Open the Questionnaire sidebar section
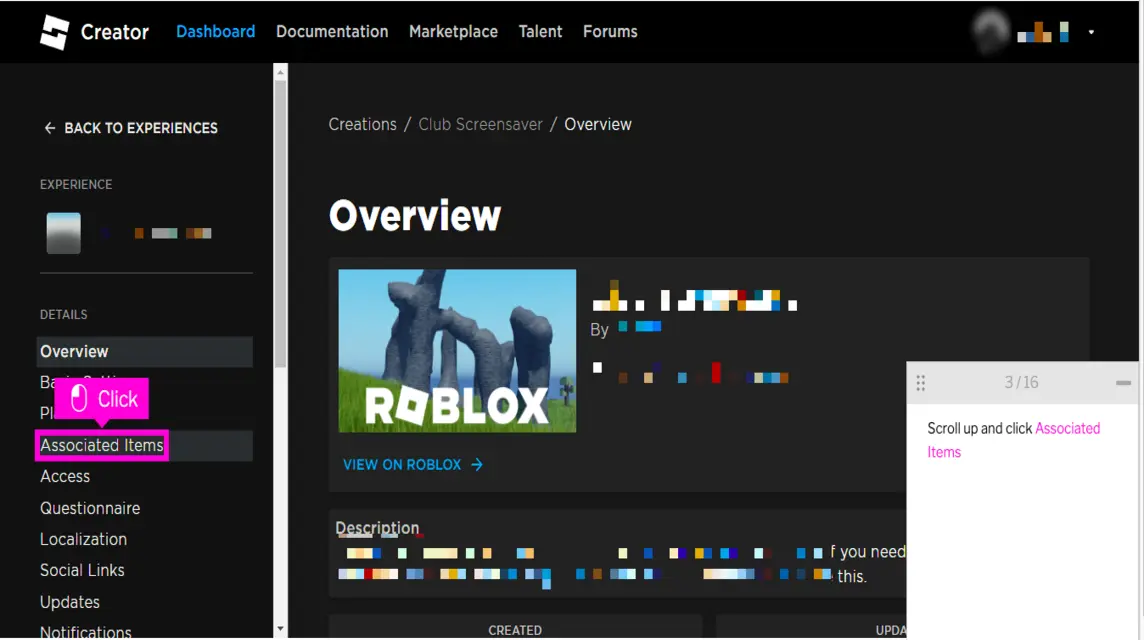This screenshot has height=640, width=1144. (x=90, y=508)
